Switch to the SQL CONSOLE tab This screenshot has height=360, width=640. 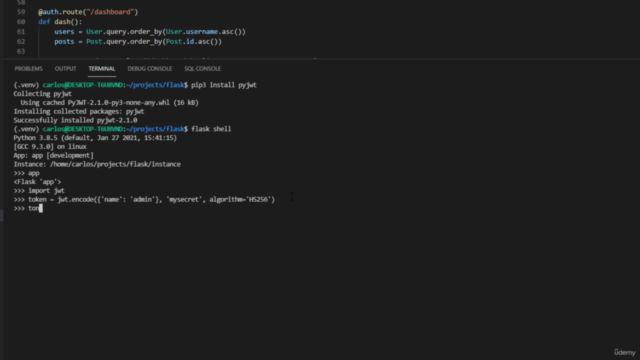[x=202, y=69]
